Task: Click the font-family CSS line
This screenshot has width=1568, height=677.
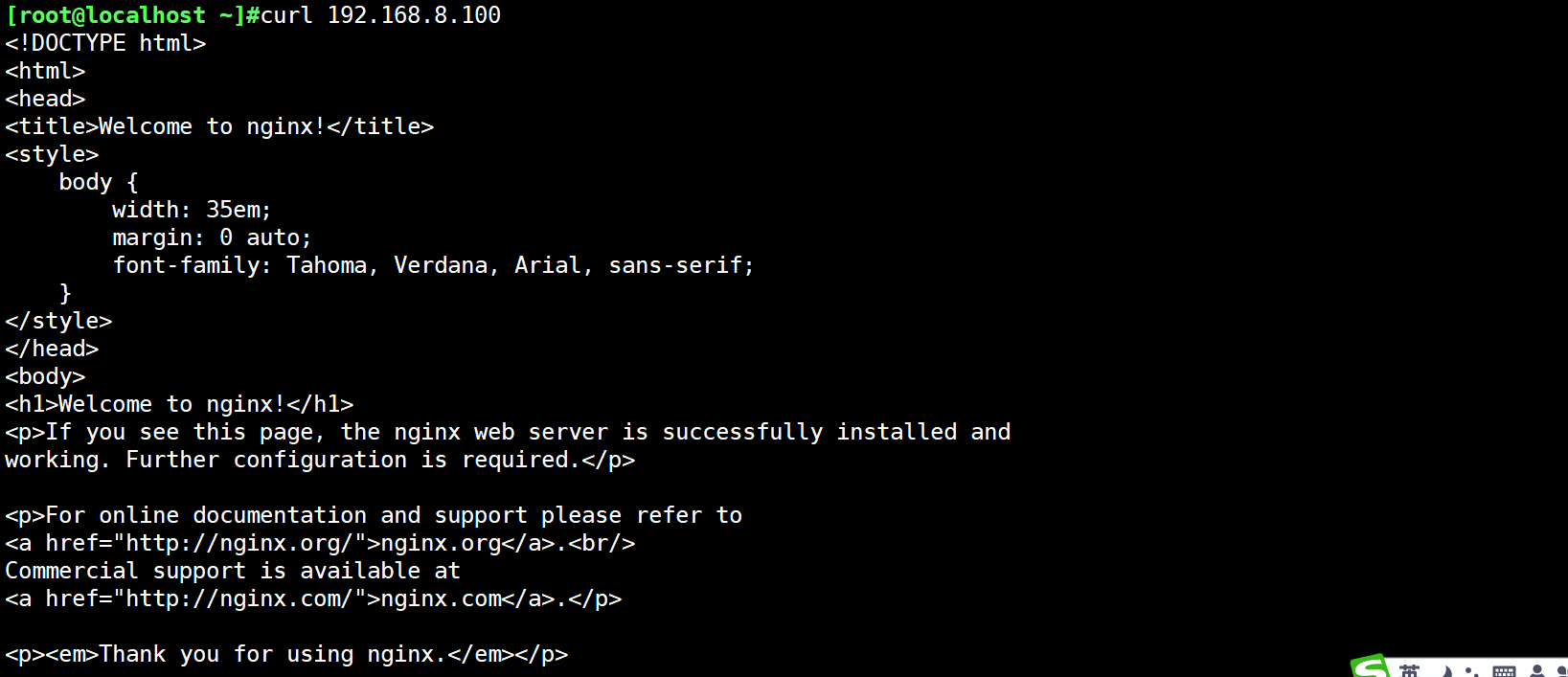Action: 433,265
